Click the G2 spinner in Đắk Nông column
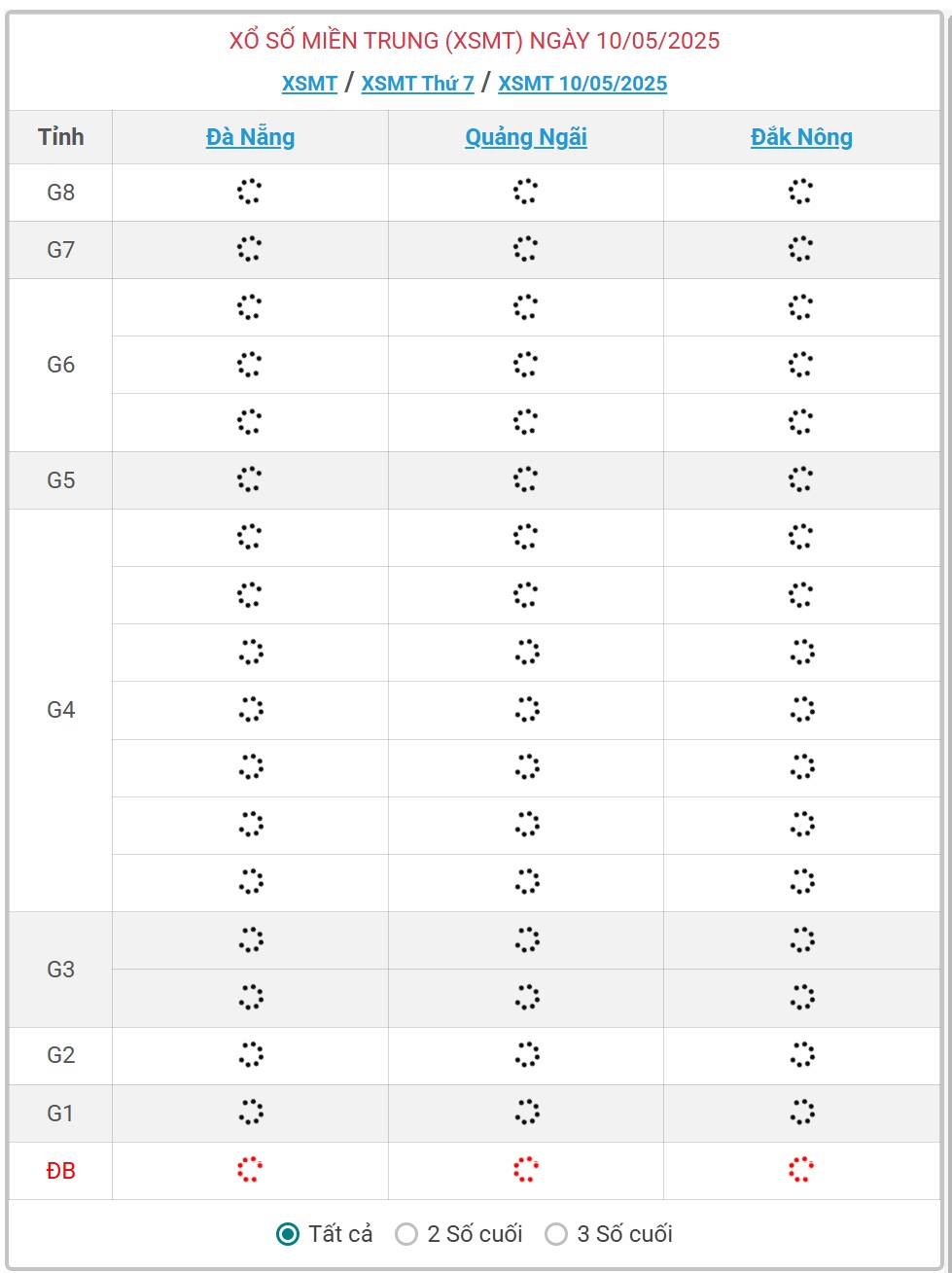Viewport: 952px width, 1273px height. 801,1055
